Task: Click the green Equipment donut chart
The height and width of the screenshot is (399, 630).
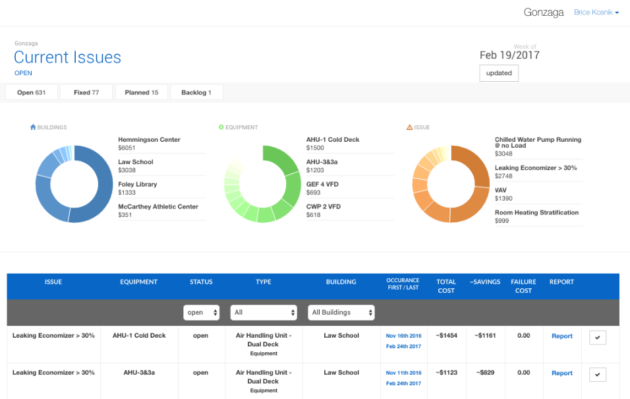Action: tap(262, 184)
